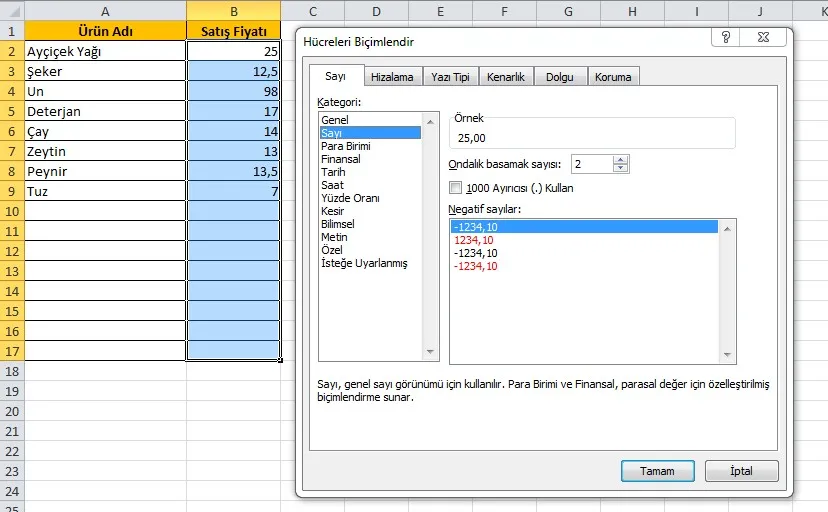Switch to the Koruma tab

pyautogui.click(x=612, y=77)
